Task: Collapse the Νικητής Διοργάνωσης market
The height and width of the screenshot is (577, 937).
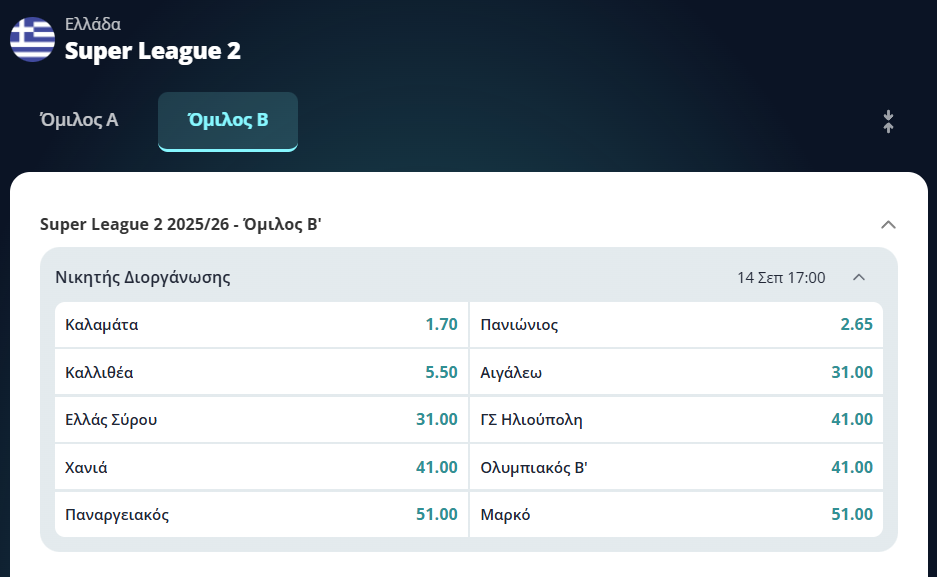Action: (x=859, y=277)
